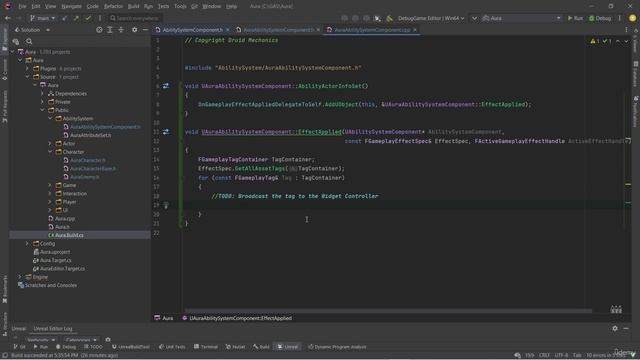Click the Update Project git icon
The width and height of the screenshot is (640, 360).
point(64,18)
